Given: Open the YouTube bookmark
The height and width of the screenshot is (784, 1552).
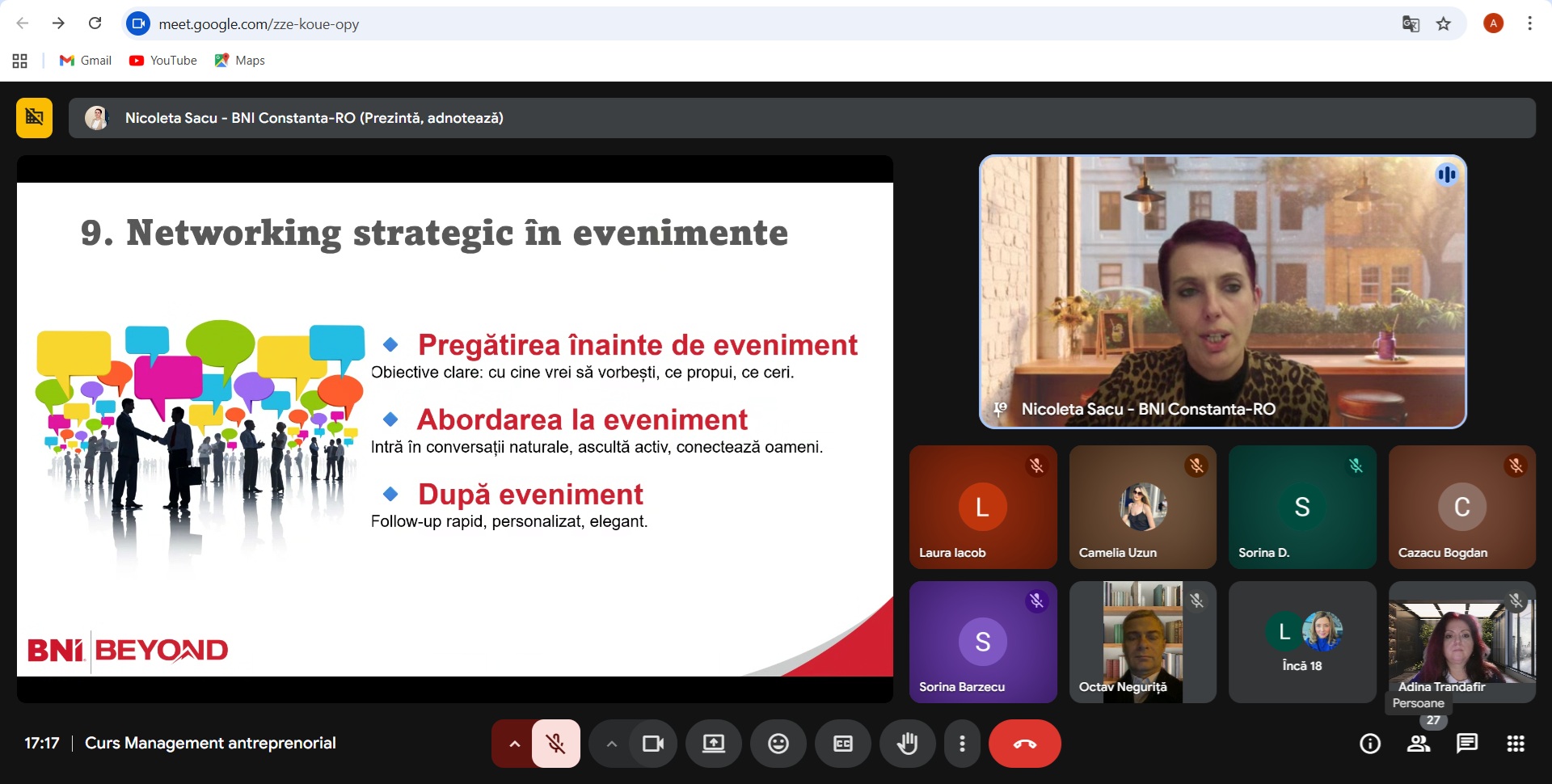Looking at the screenshot, I should tap(163, 61).
